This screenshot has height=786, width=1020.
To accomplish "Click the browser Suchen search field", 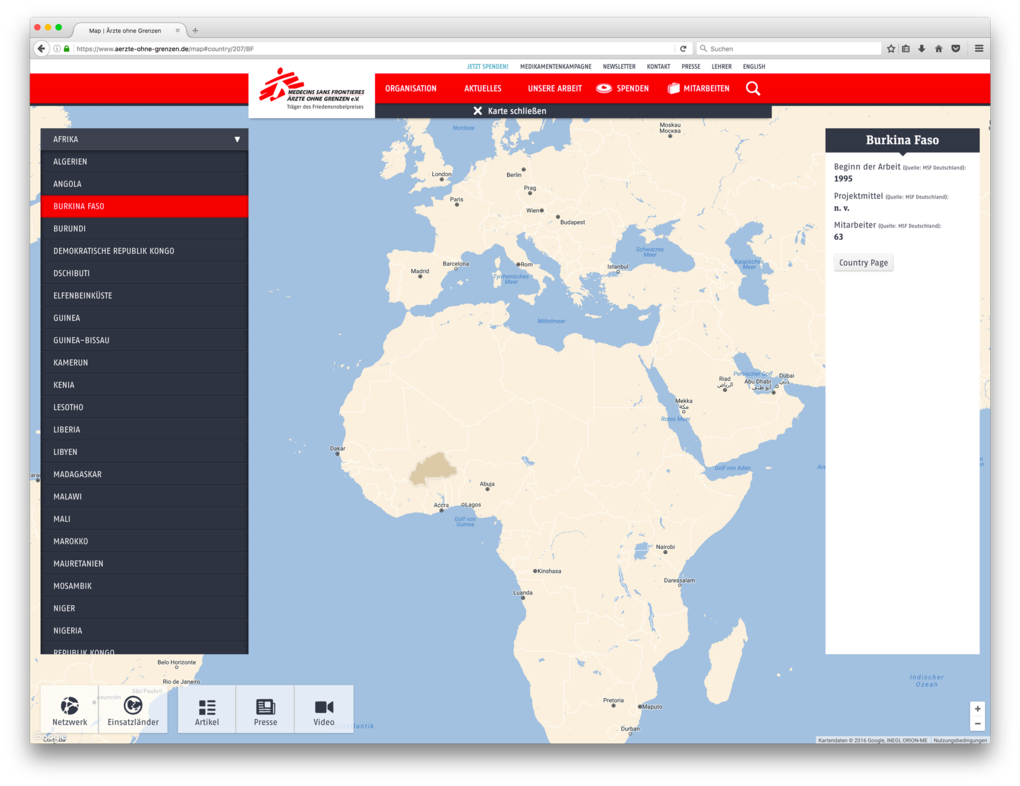I will [790, 48].
